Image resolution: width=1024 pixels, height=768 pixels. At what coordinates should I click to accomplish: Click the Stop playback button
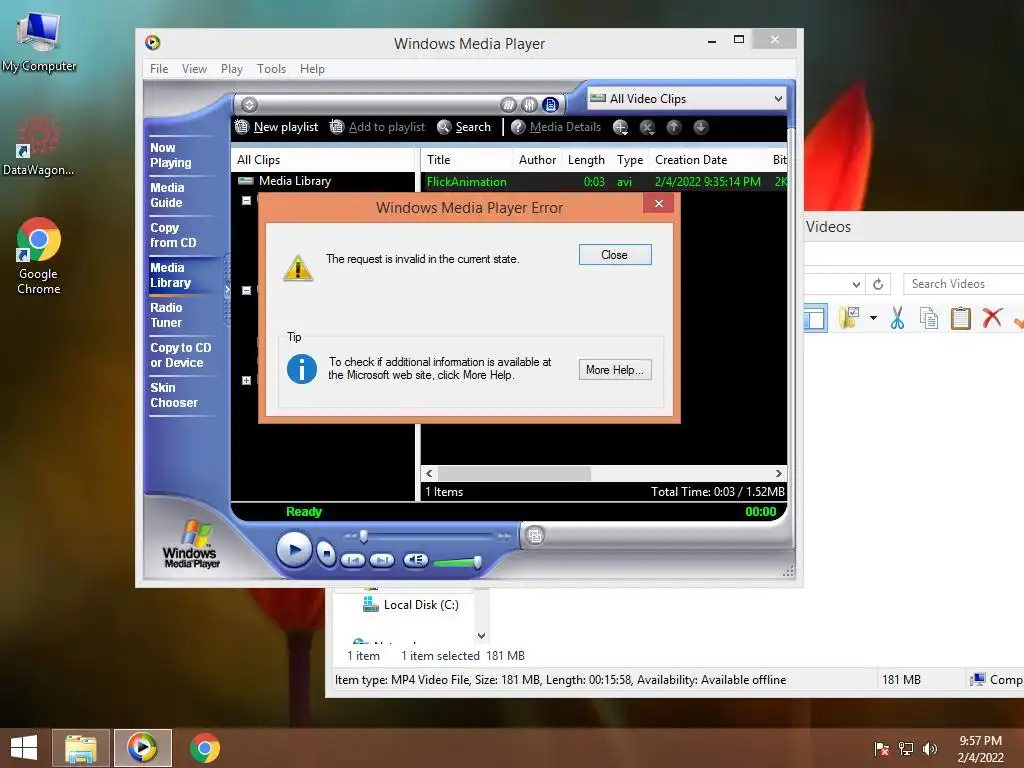pos(326,554)
